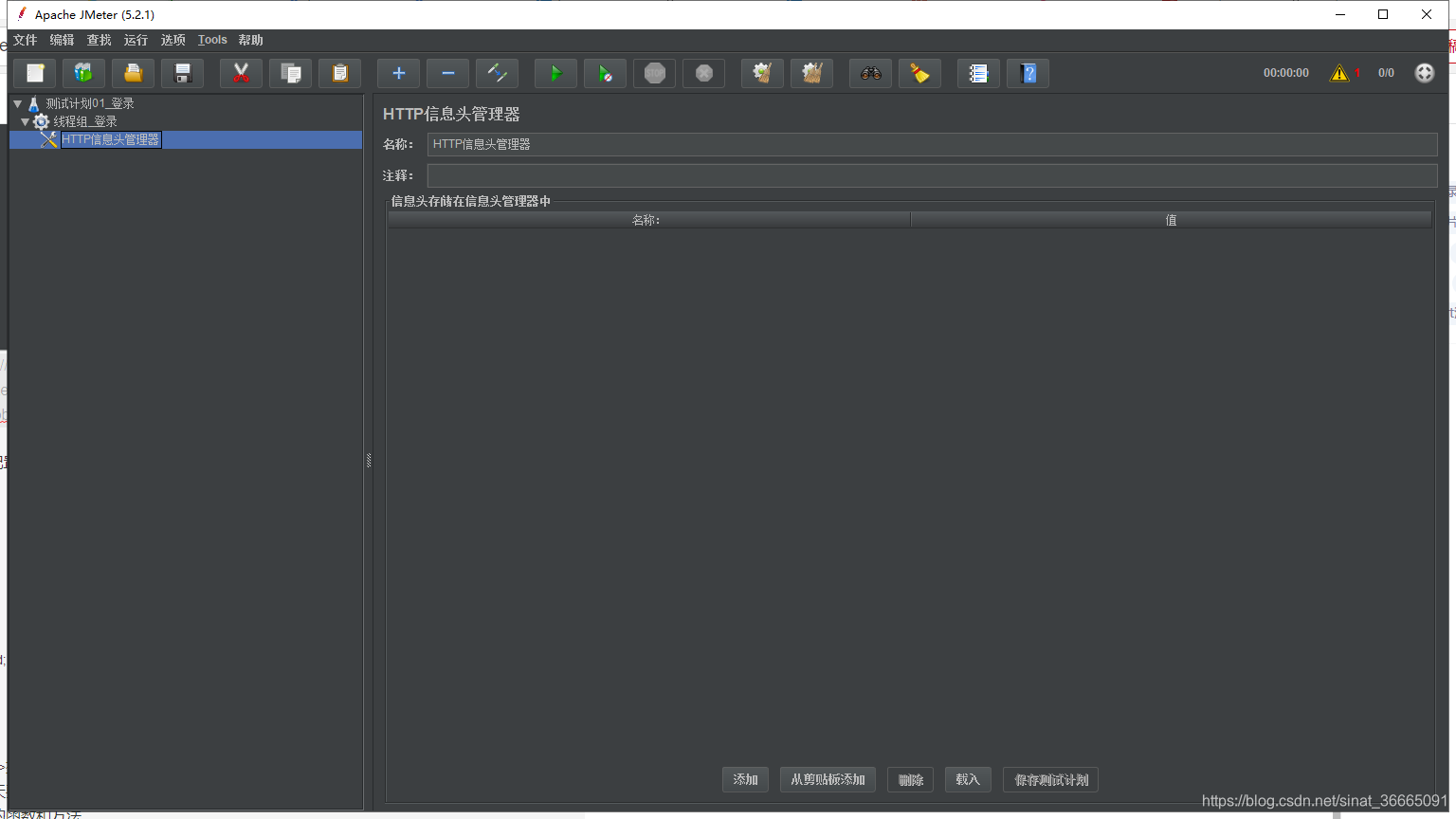
Task: Start the test with green arrow
Action: coord(555,73)
